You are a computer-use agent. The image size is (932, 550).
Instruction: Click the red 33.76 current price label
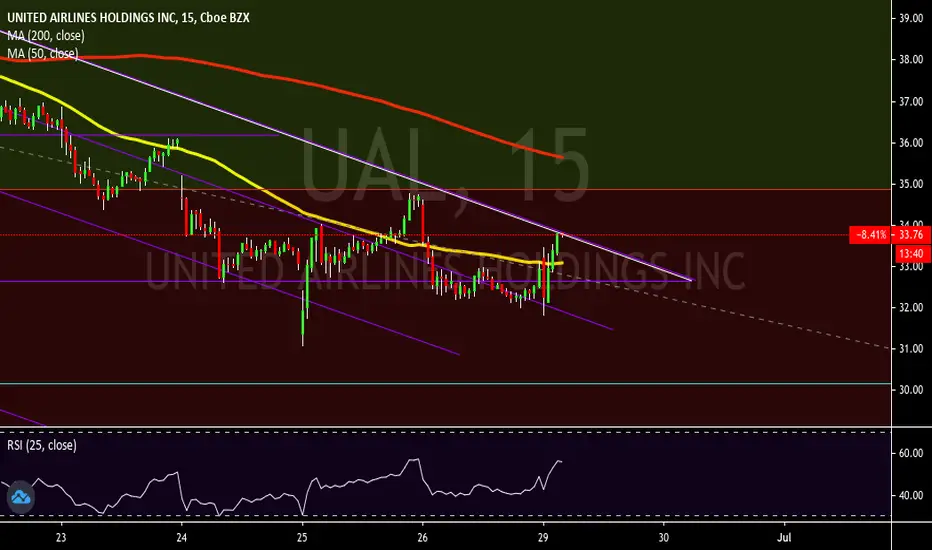tap(911, 235)
